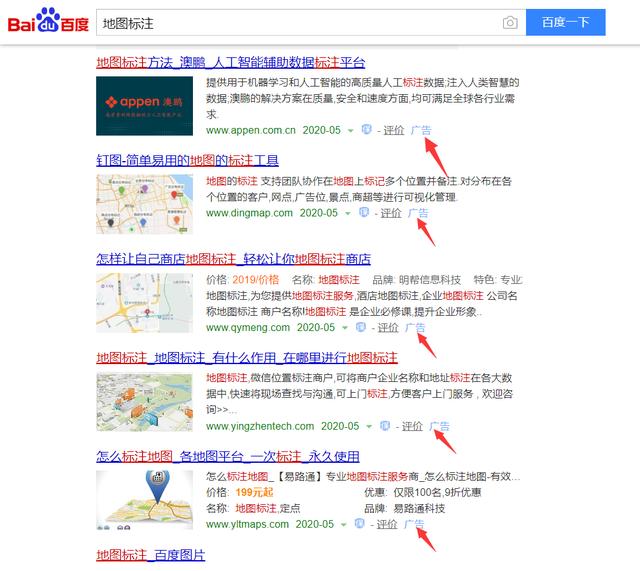
Task: Open result titled 怎样让自己商店地图标注_轻松让你地图标注商店
Action: coord(233,259)
